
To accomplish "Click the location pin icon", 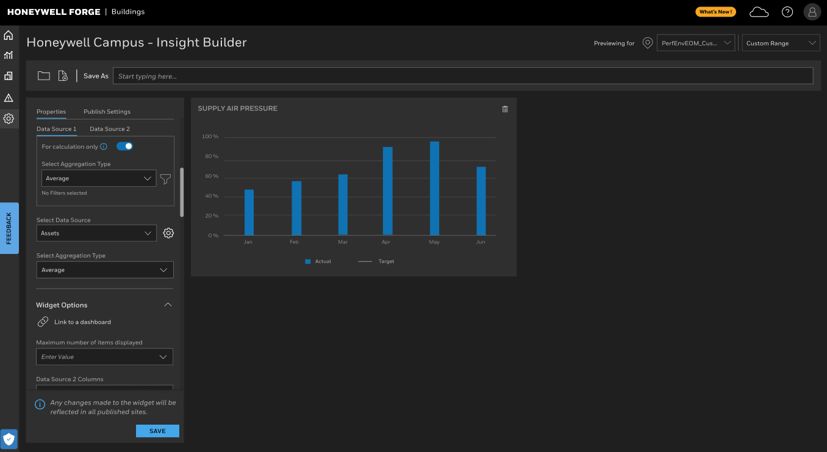I will point(648,43).
